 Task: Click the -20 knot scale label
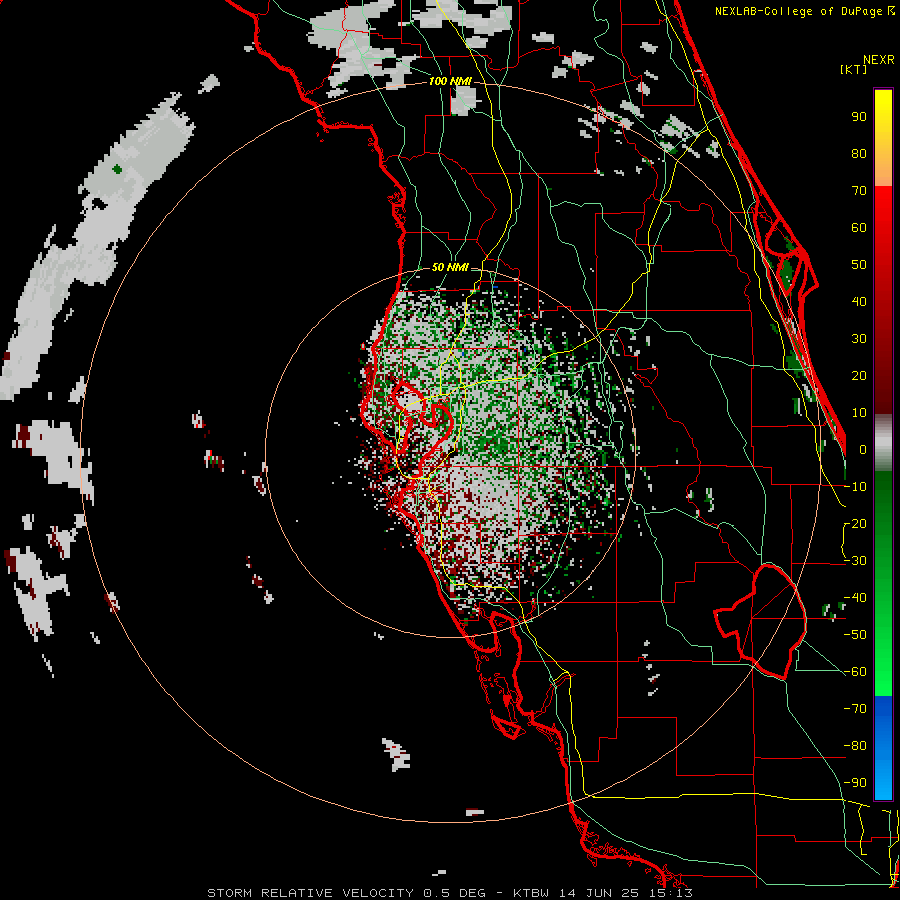[x=855, y=524]
